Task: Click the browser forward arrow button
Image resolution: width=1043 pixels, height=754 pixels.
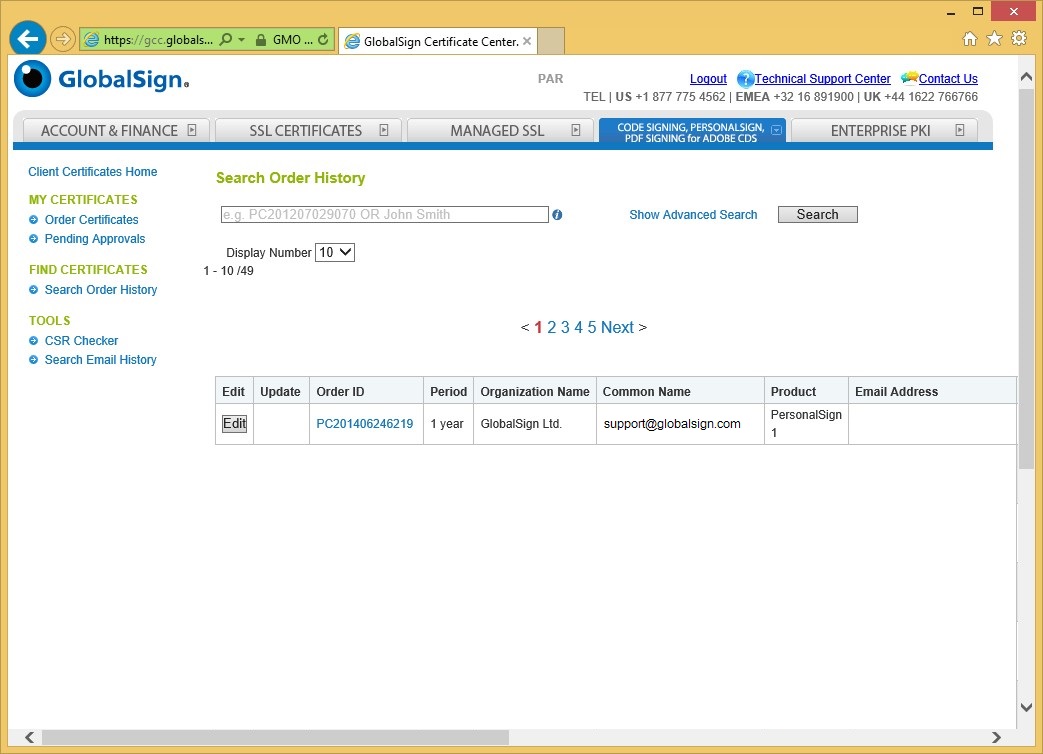Action: [63, 39]
